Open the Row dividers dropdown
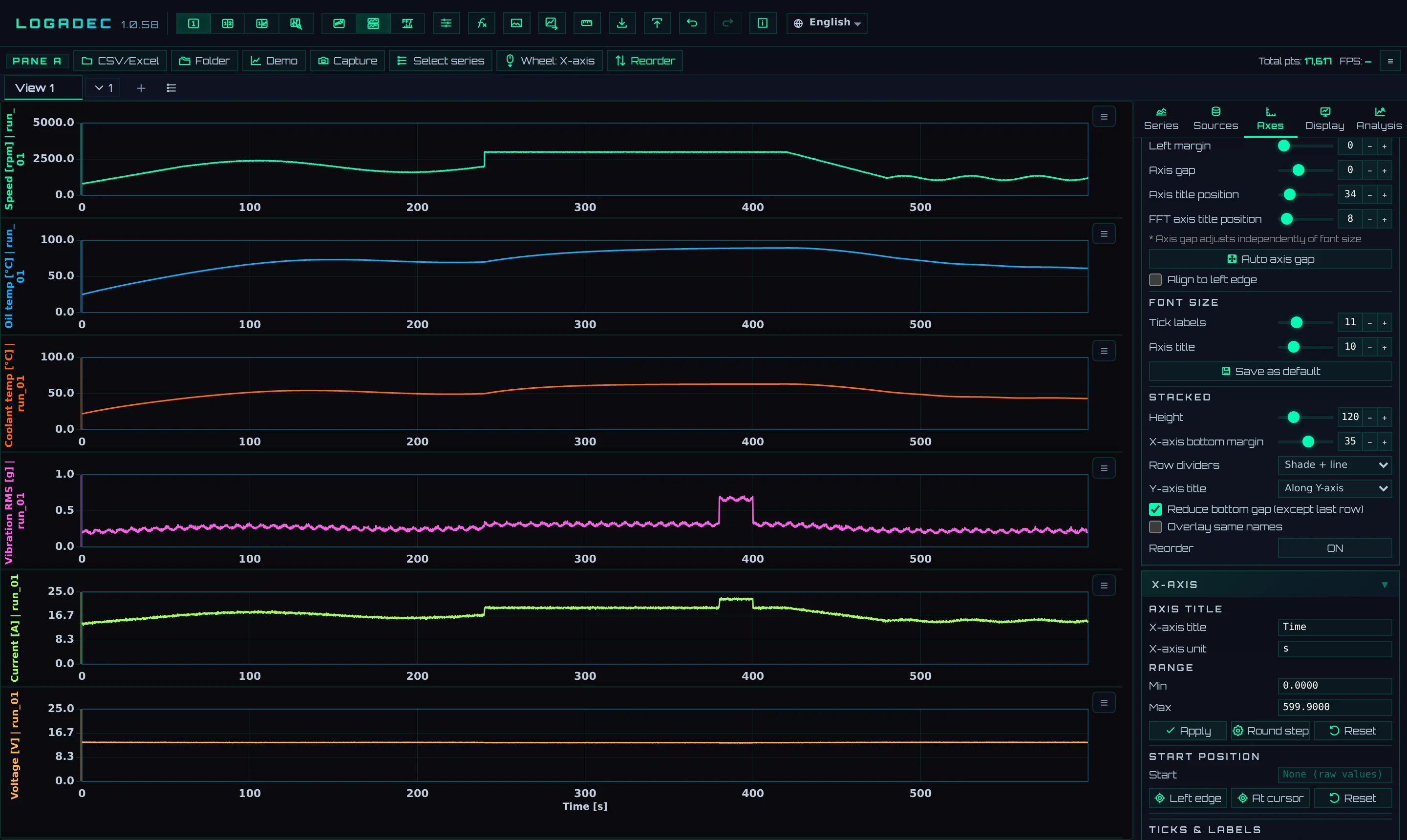 pyautogui.click(x=1335, y=465)
